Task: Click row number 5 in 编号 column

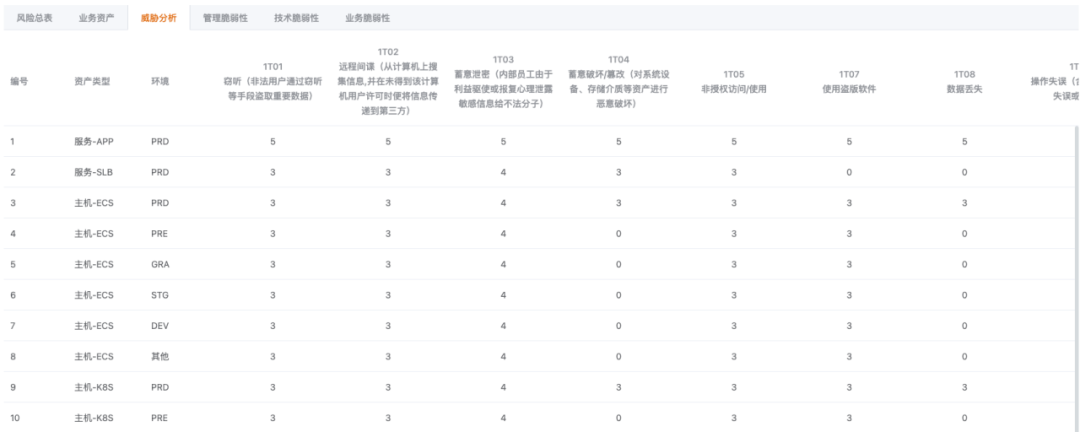Action: pos(13,265)
